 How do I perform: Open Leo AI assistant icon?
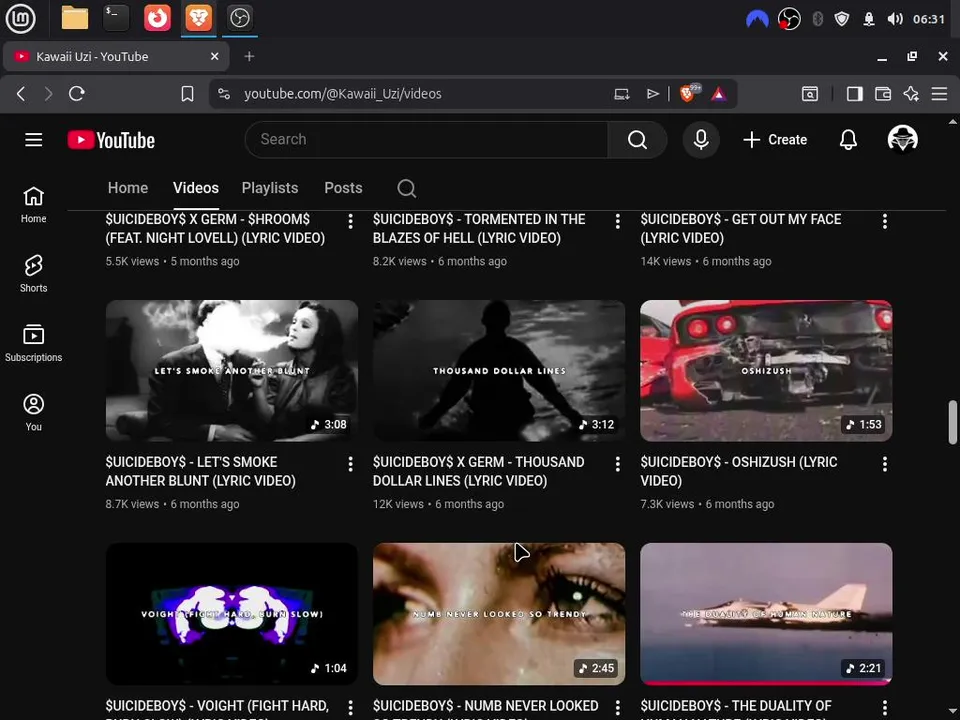[x=911, y=94]
